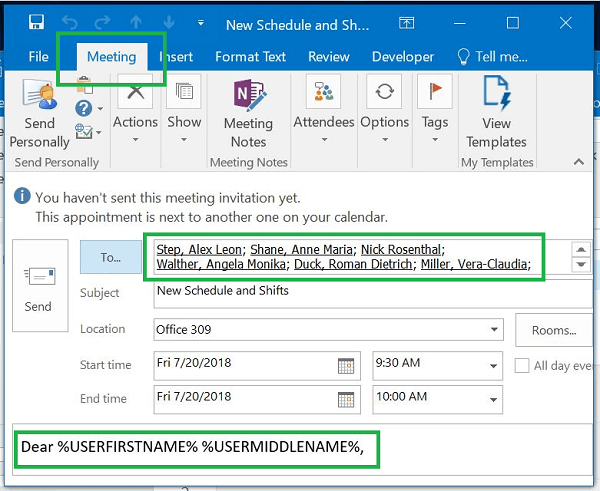The height and width of the screenshot is (491, 600).
Task: Open the help question mark icon
Action: (x=83, y=108)
